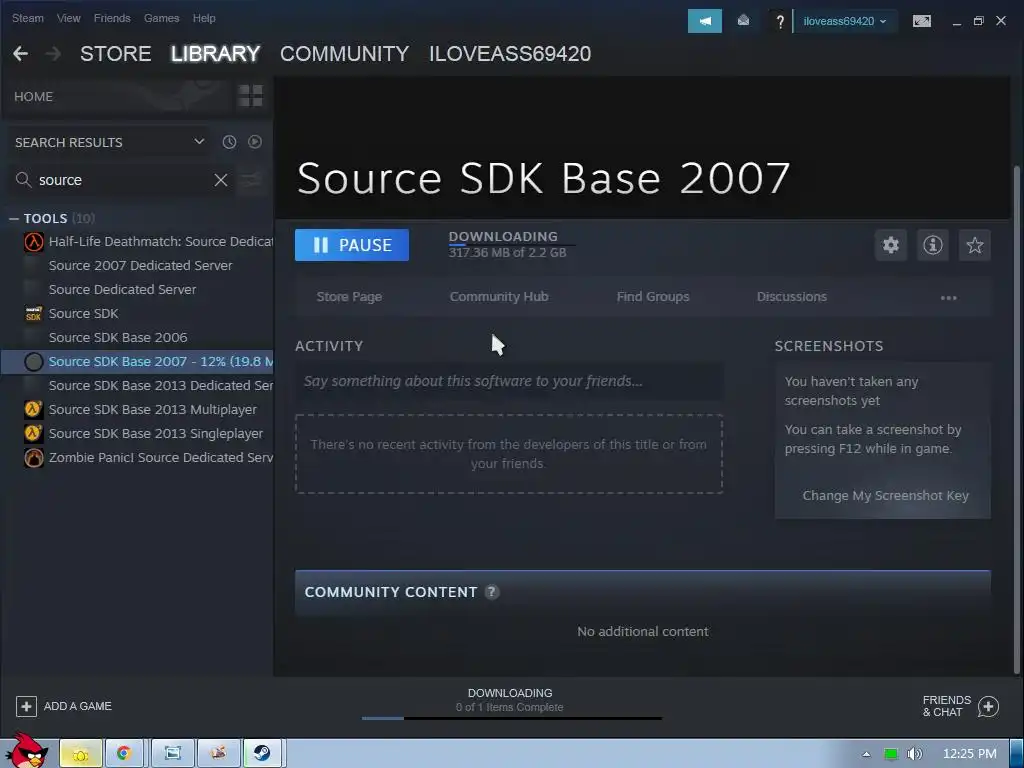
Task: Click Source SDK Base 2013 Singleplayer icon
Action: [x=33, y=434]
